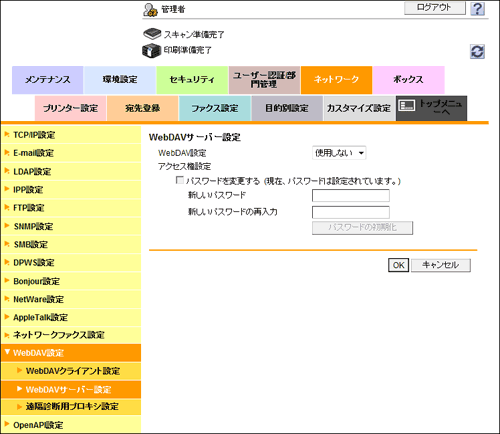Switch to the ボックス tab
This screenshot has width=500, height=434.
[x=408, y=80]
